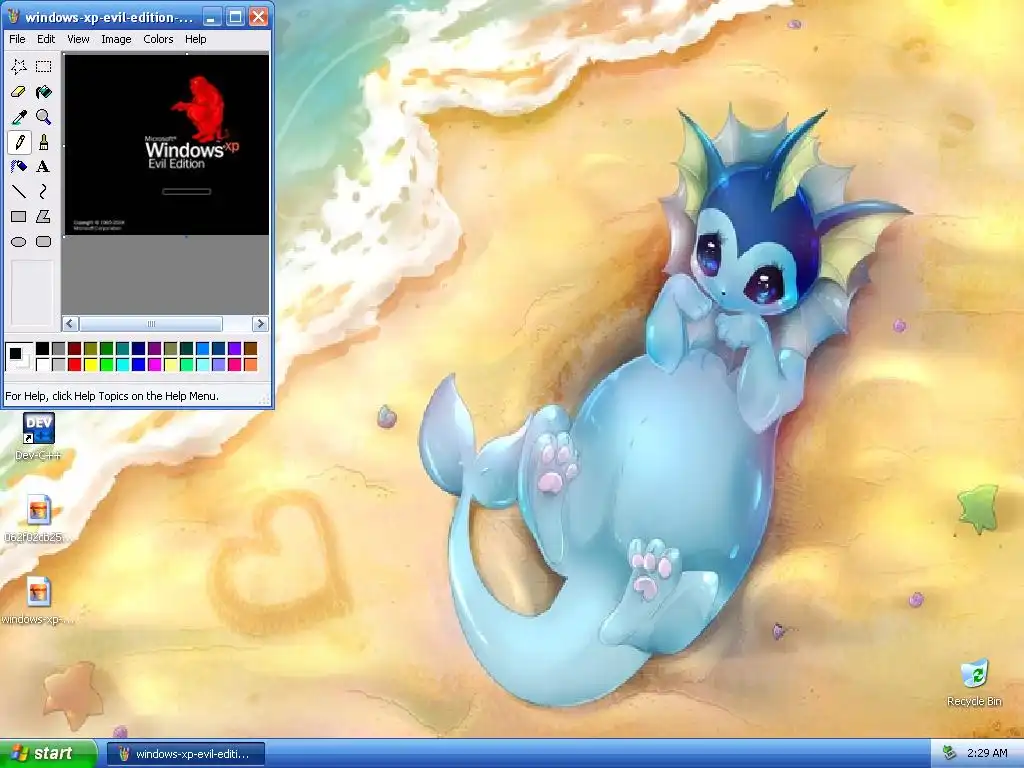Close the Paint window
The height and width of the screenshot is (768, 1024).
pos(259,17)
